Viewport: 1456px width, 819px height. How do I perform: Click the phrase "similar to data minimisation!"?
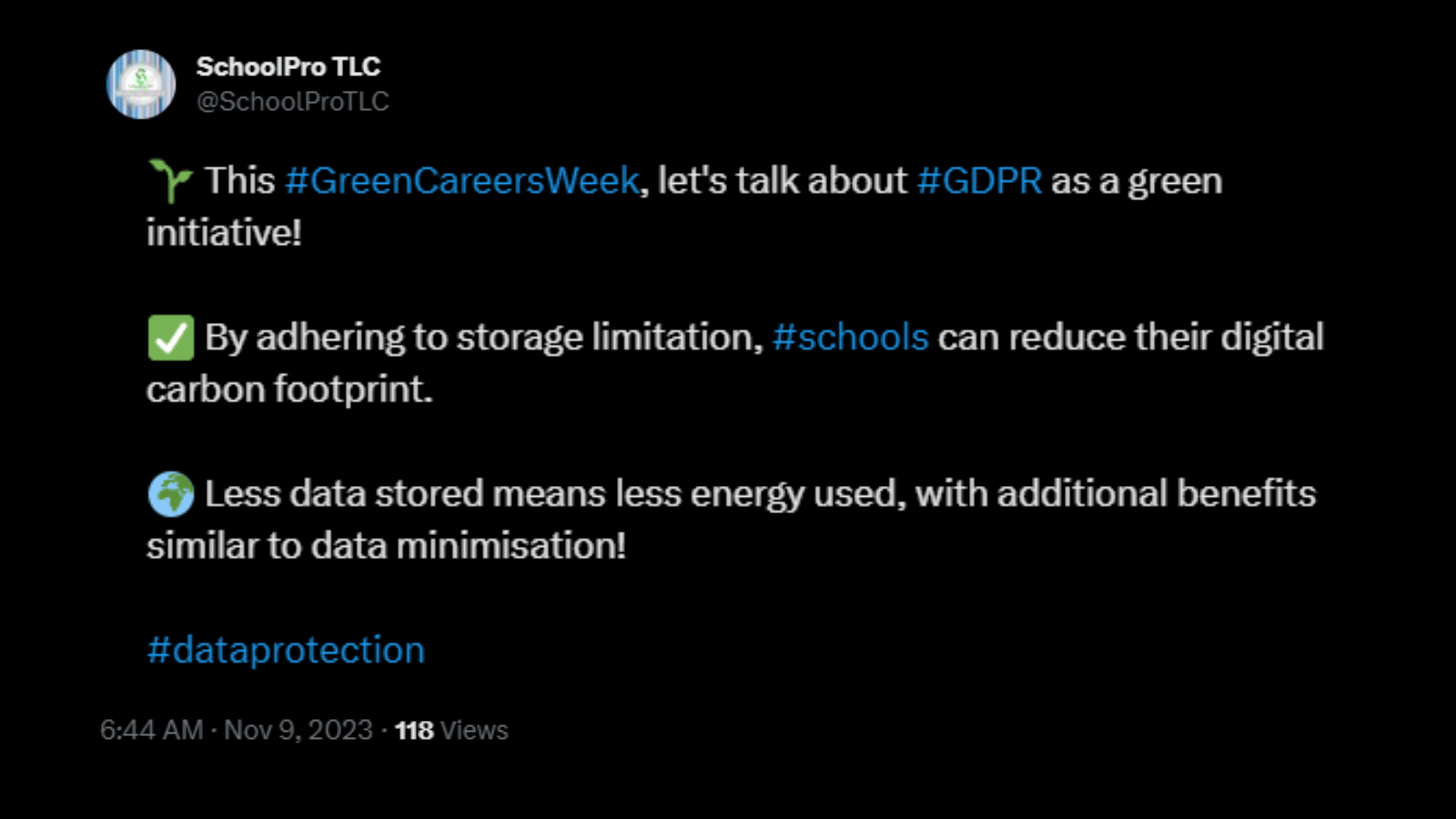[x=386, y=546]
